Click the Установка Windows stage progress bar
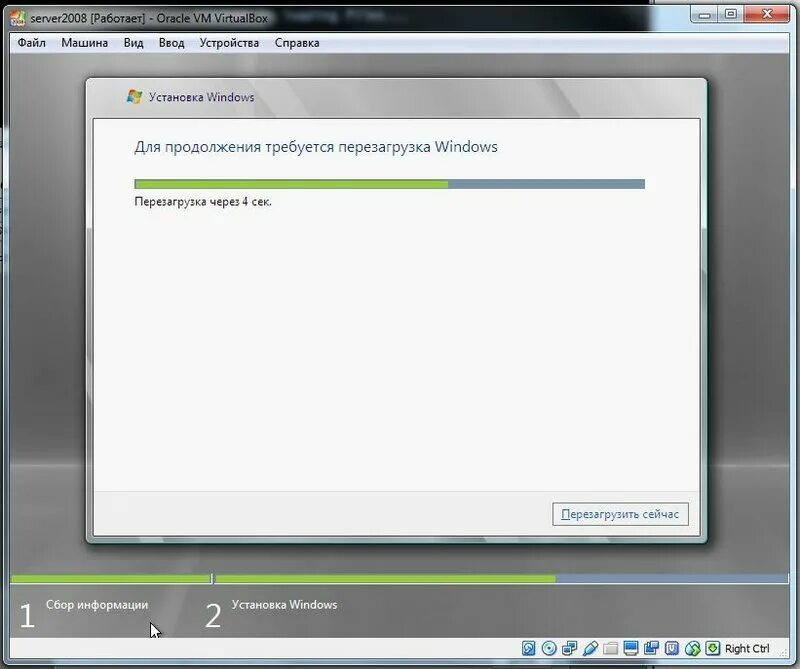800x669 pixels. pos(502,579)
